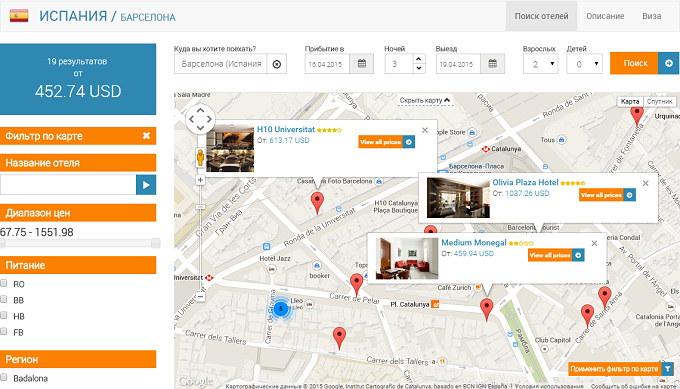
Task: Switch to the Описание tab
Action: click(x=605, y=16)
